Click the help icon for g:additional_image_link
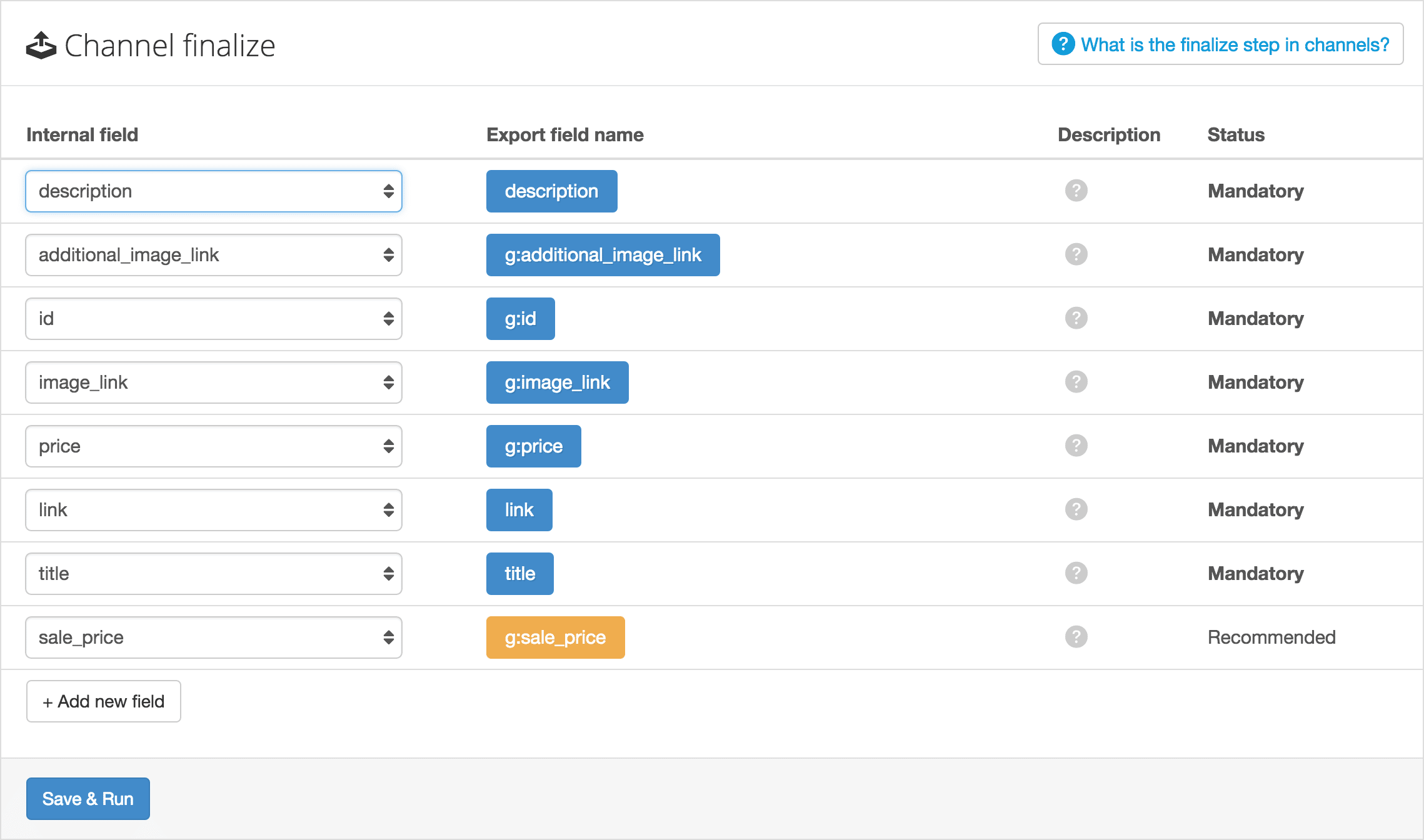The height and width of the screenshot is (840, 1424). point(1077,254)
